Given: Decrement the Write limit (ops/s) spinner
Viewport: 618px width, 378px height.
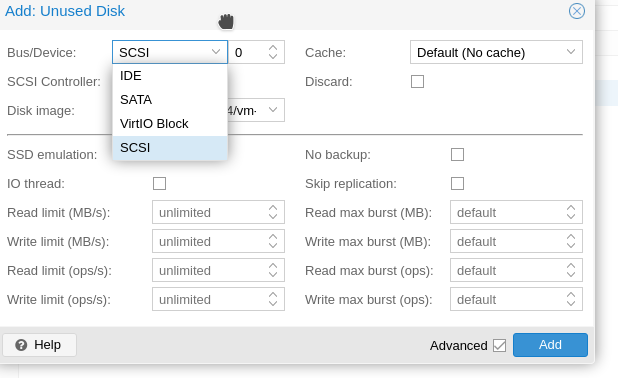Looking at the screenshot, I should pos(273,304).
